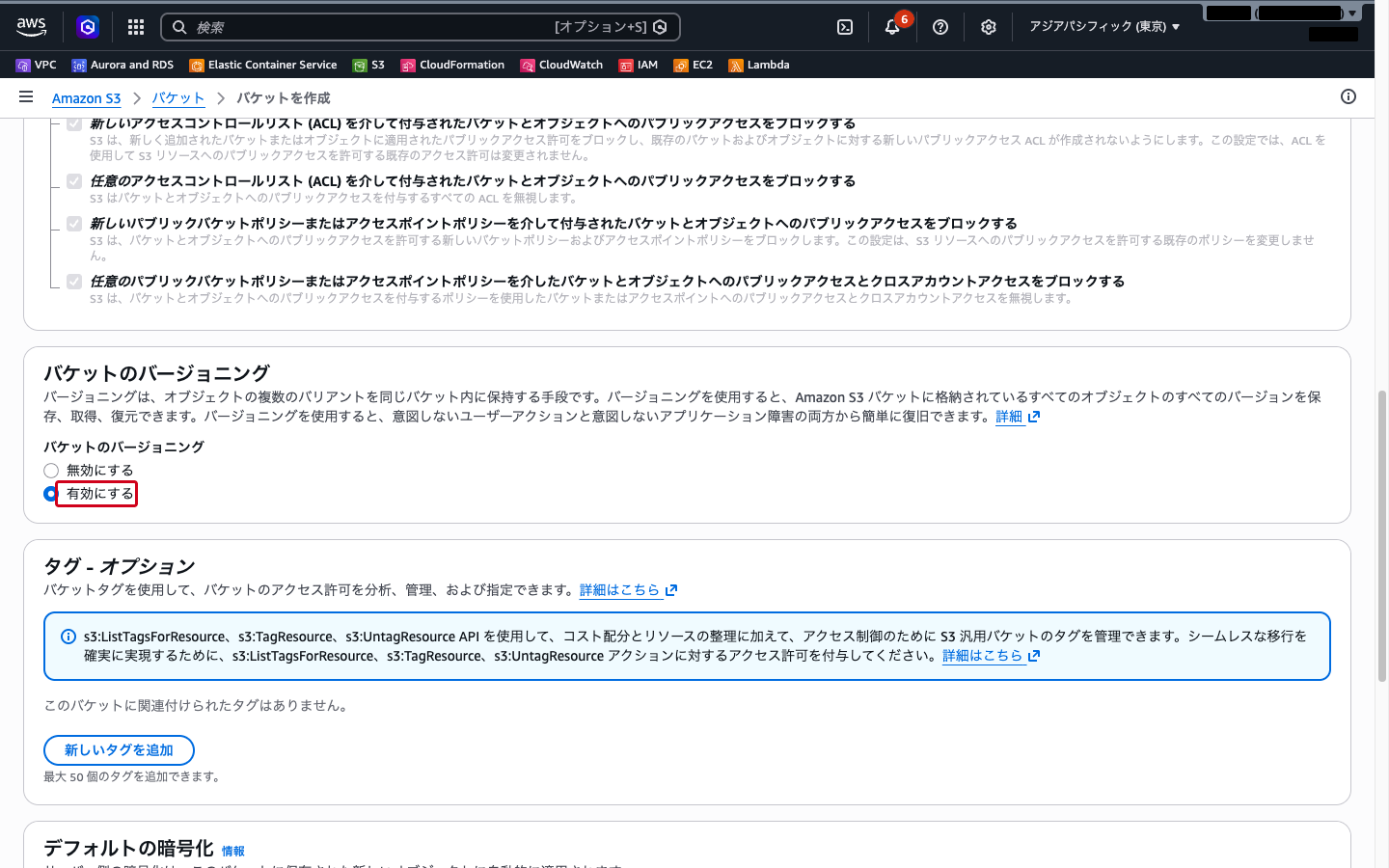
Task: Open the S3 favorites bookmark
Action: (x=368, y=65)
